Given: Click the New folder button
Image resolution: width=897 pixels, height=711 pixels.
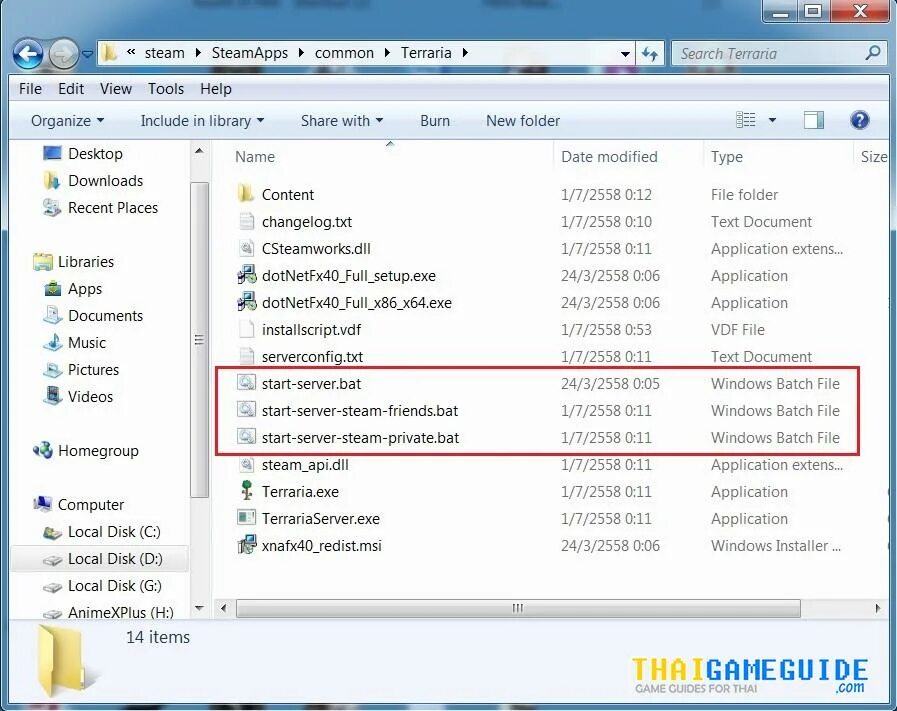Looking at the screenshot, I should coord(523,121).
